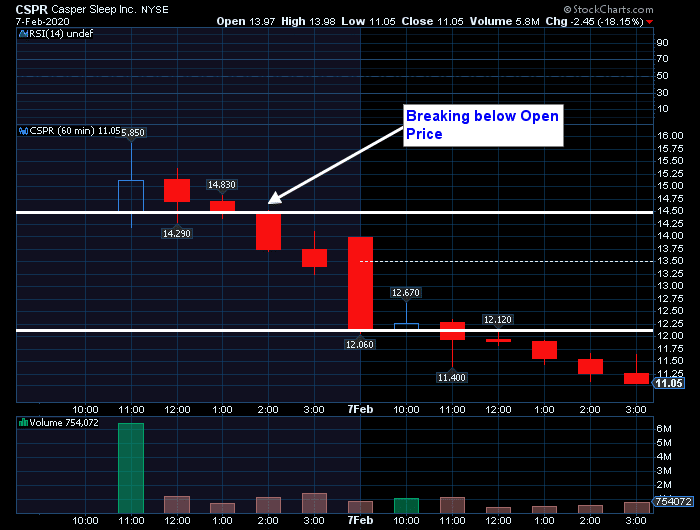Click the 14.830 price callout
The height and width of the screenshot is (530, 700).
coord(222,184)
